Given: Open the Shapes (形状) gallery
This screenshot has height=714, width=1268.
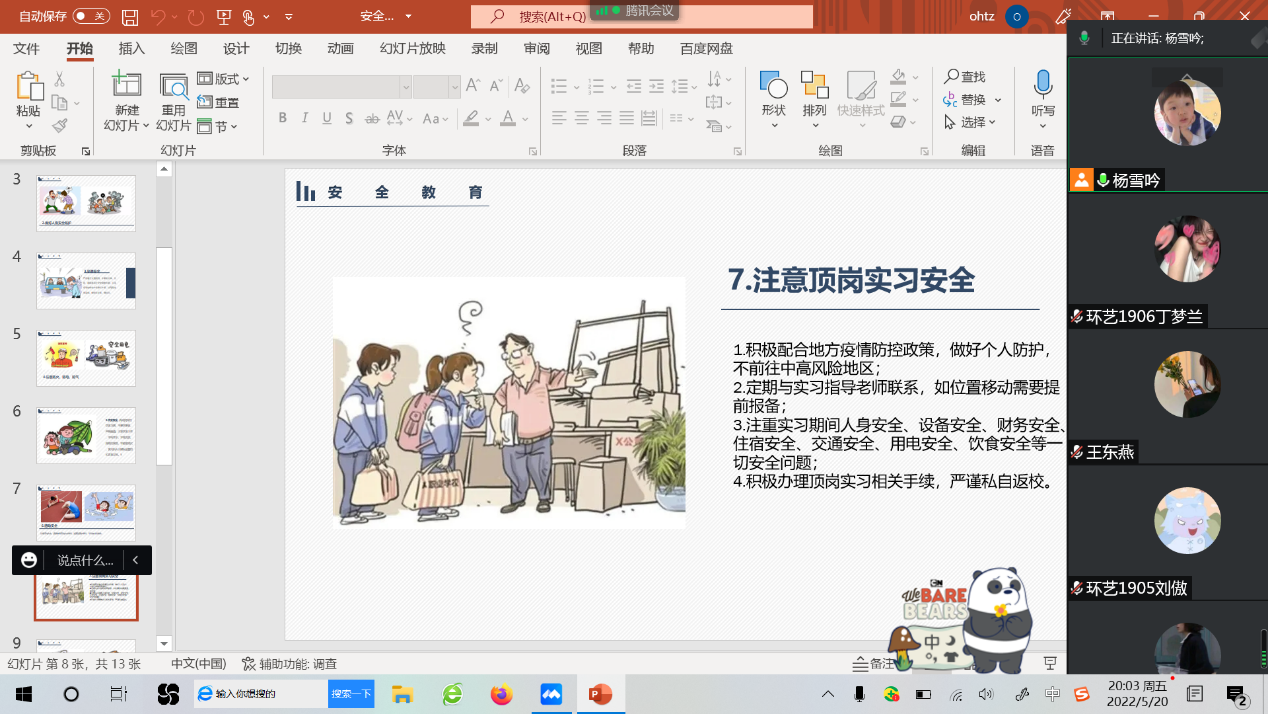Looking at the screenshot, I should pyautogui.click(x=773, y=88).
